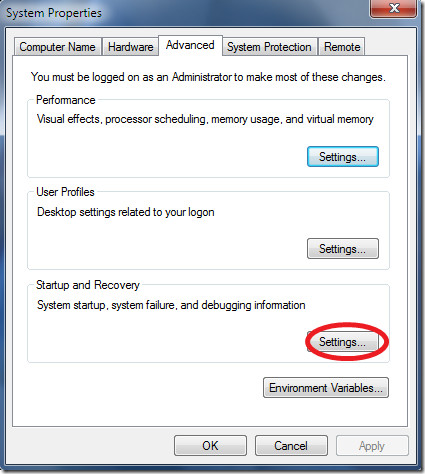
Task: Dismiss changes with the Cancel button
Action: (291, 445)
